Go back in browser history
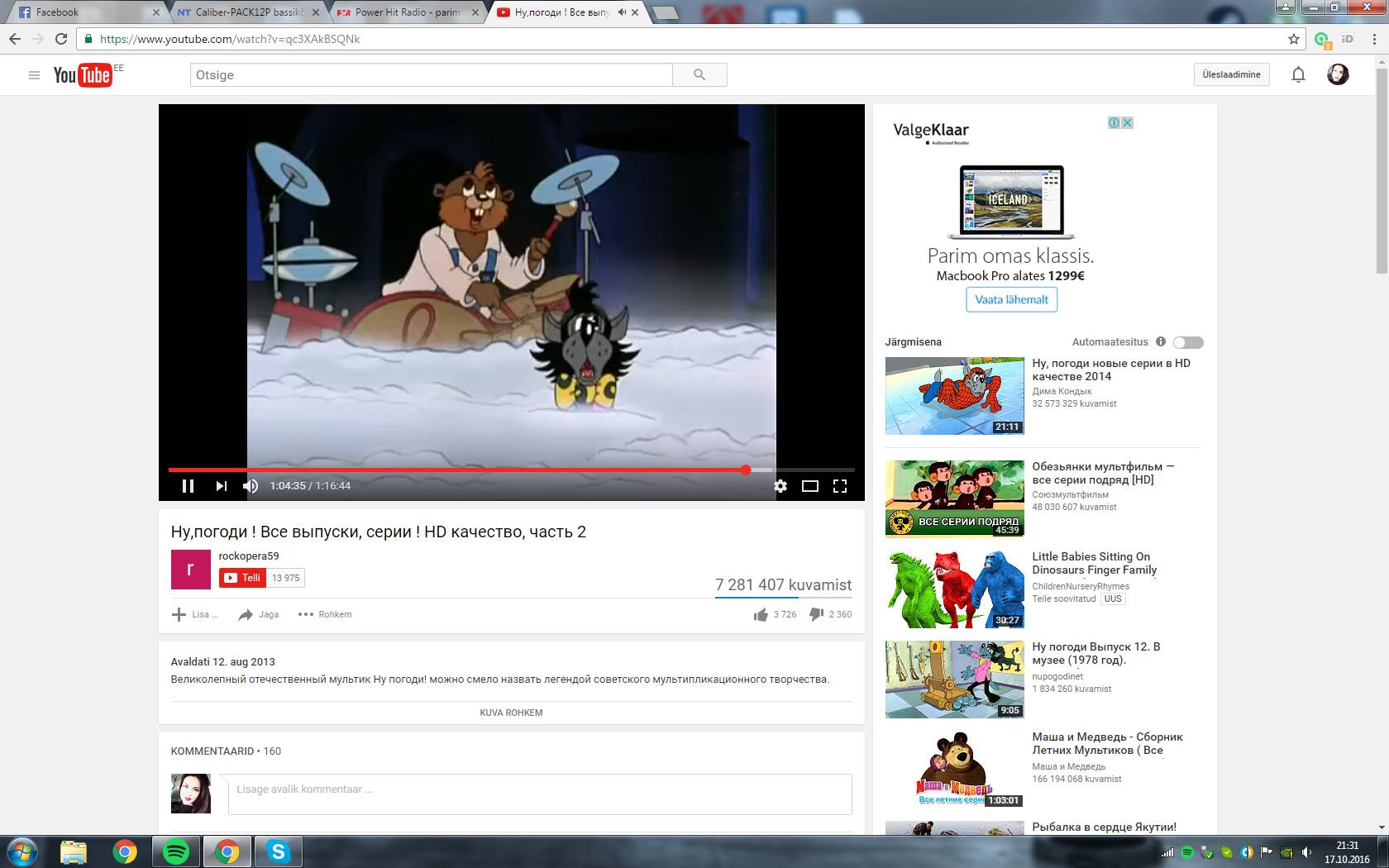The height and width of the screenshot is (868, 1389). (14, 39)
